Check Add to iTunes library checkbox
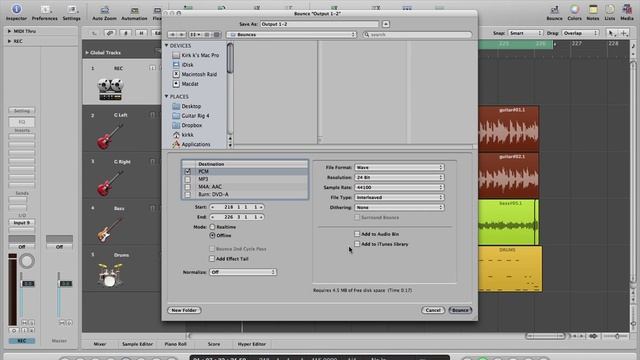Screen dimensions: 640x360 (x=357, y=244)
